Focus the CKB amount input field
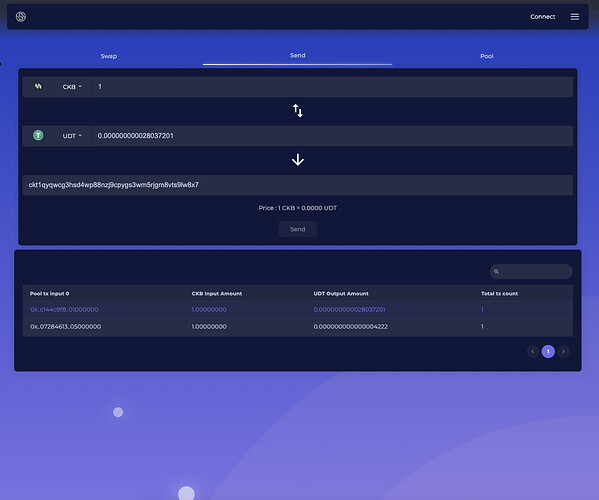Viewport: 599px width, 500px height. pyautogui.click(x=332, y=87)
